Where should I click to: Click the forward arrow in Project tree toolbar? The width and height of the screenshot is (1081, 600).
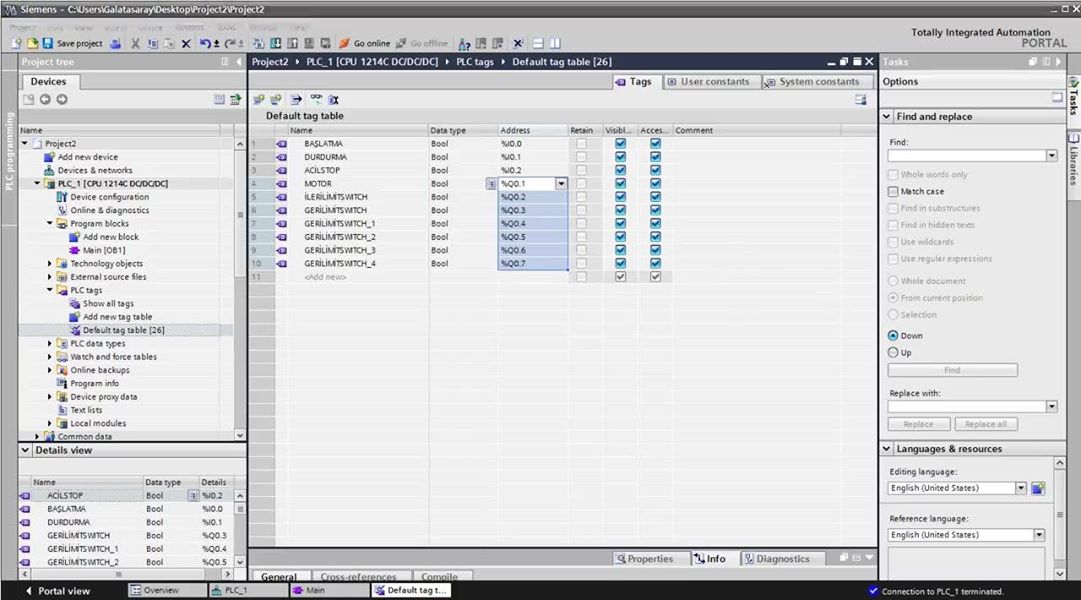[x=62, y=99]
